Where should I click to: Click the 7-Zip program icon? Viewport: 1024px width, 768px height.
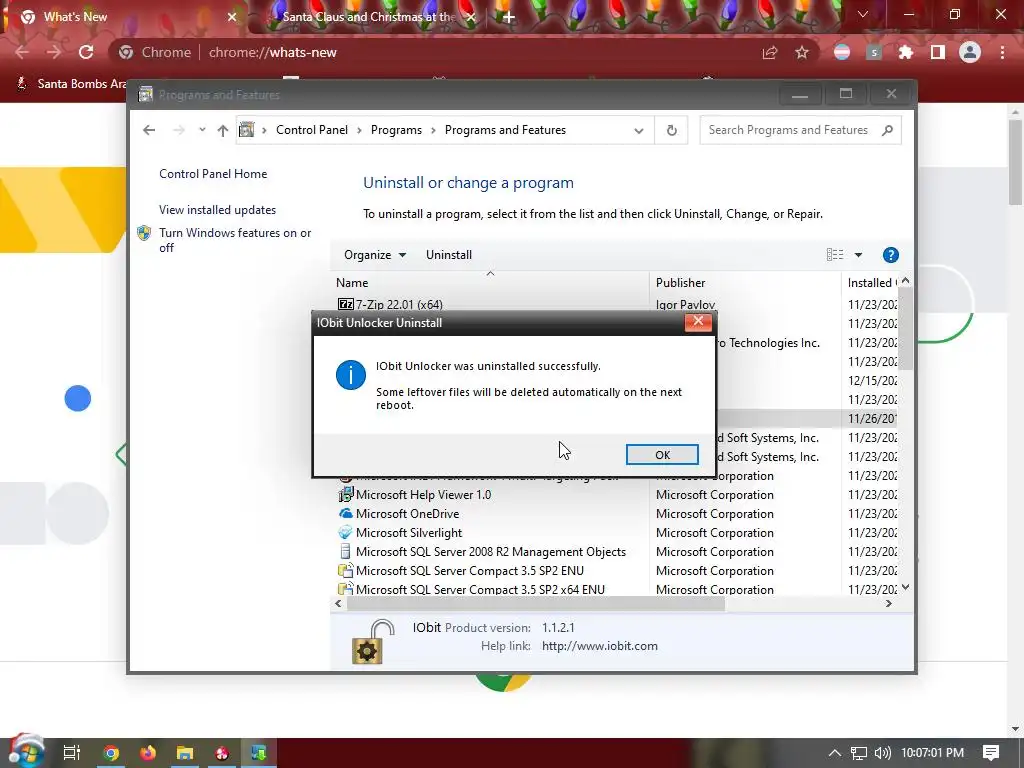[x=345, y=304]
